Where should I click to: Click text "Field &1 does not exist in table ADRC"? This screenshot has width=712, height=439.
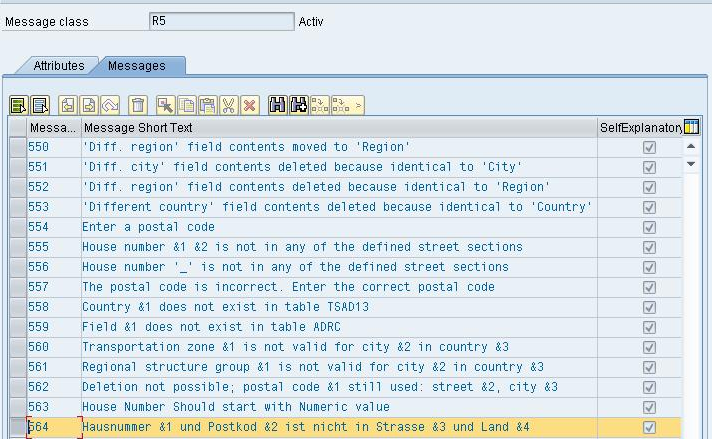pos(211,327)
